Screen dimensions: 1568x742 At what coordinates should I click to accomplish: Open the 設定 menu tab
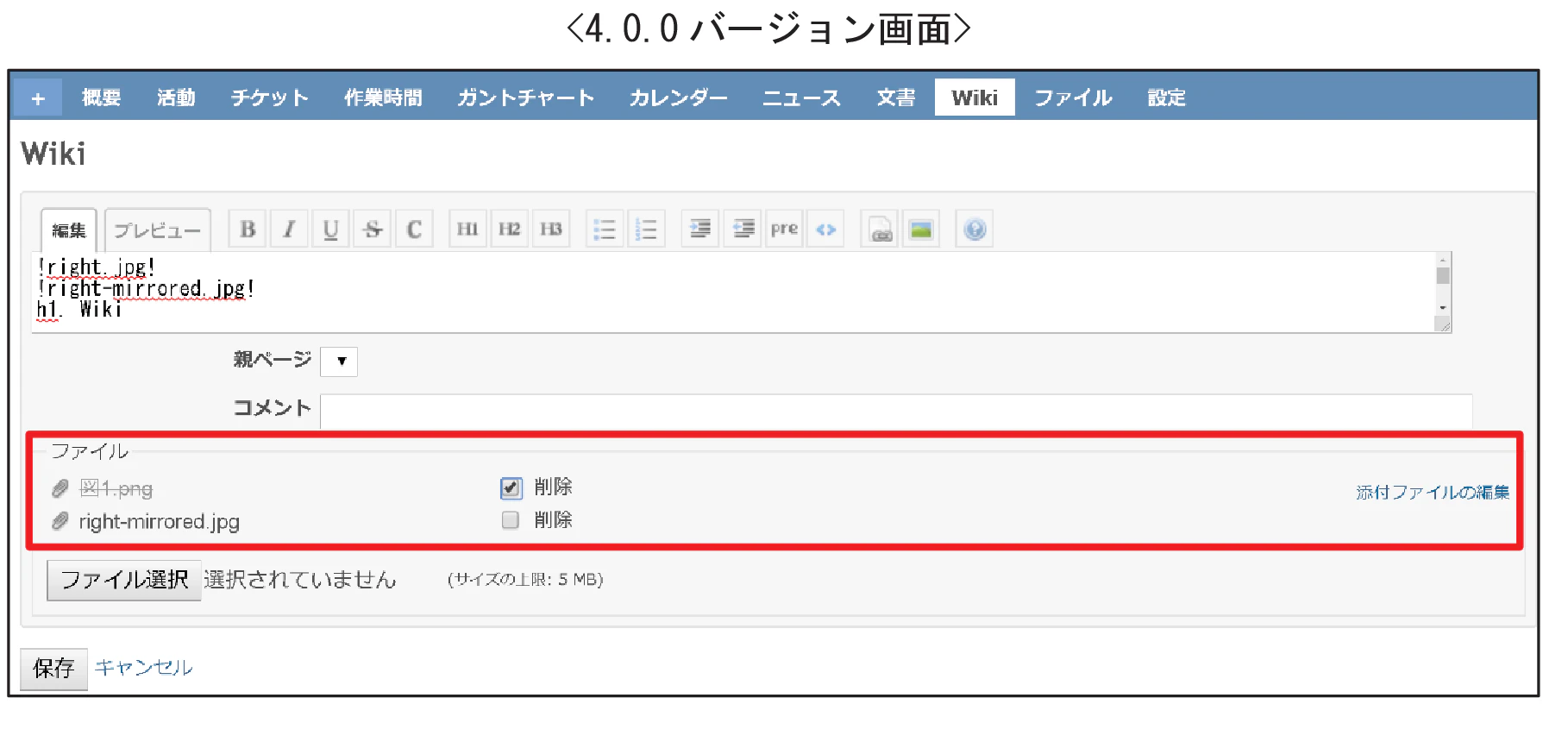tap(1167, 98)
